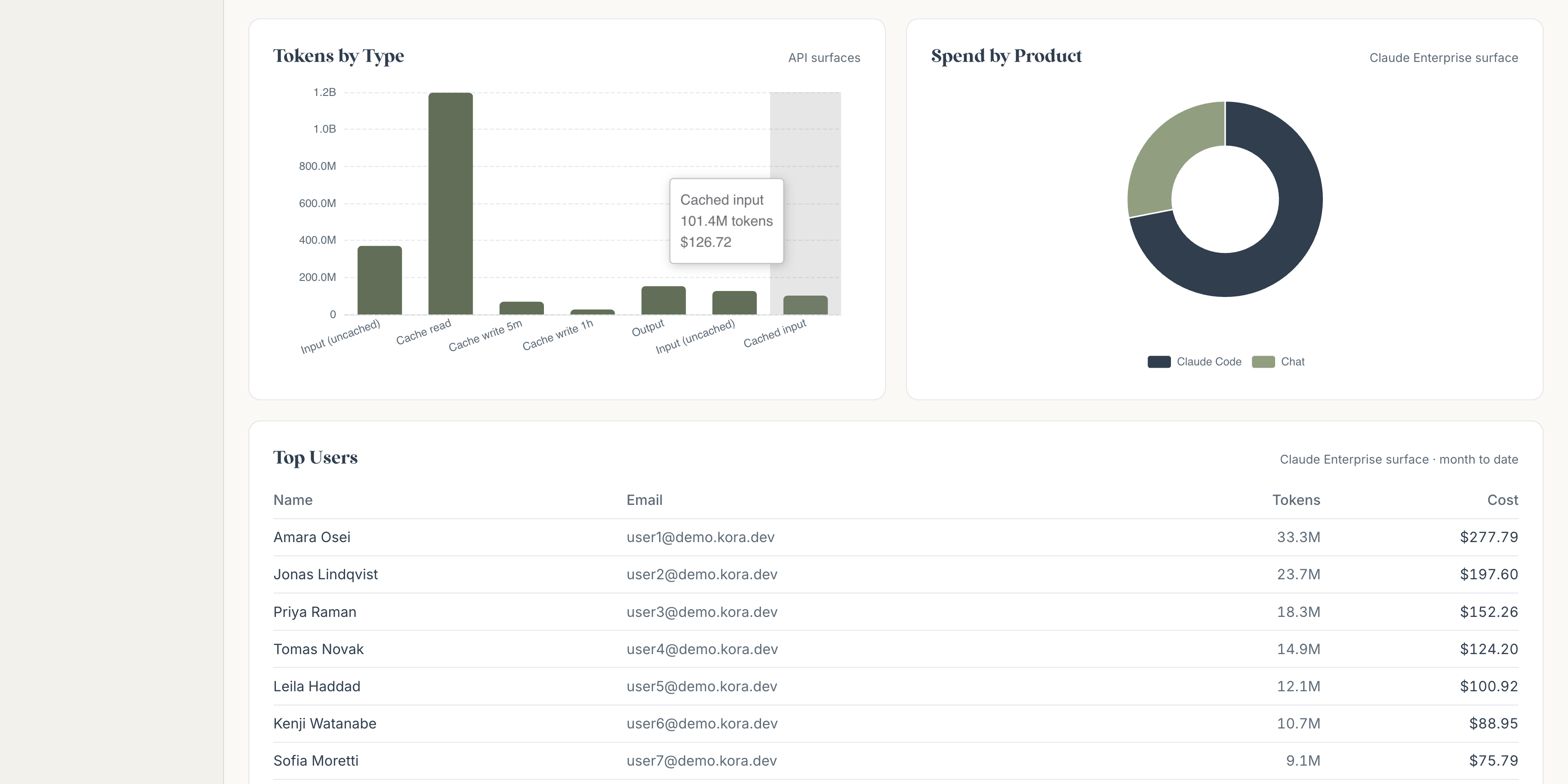The width and height of the screenshot is (1568, 784).
Task: Click the Chat legend swatch
Action: click(x=1263, y=362)
